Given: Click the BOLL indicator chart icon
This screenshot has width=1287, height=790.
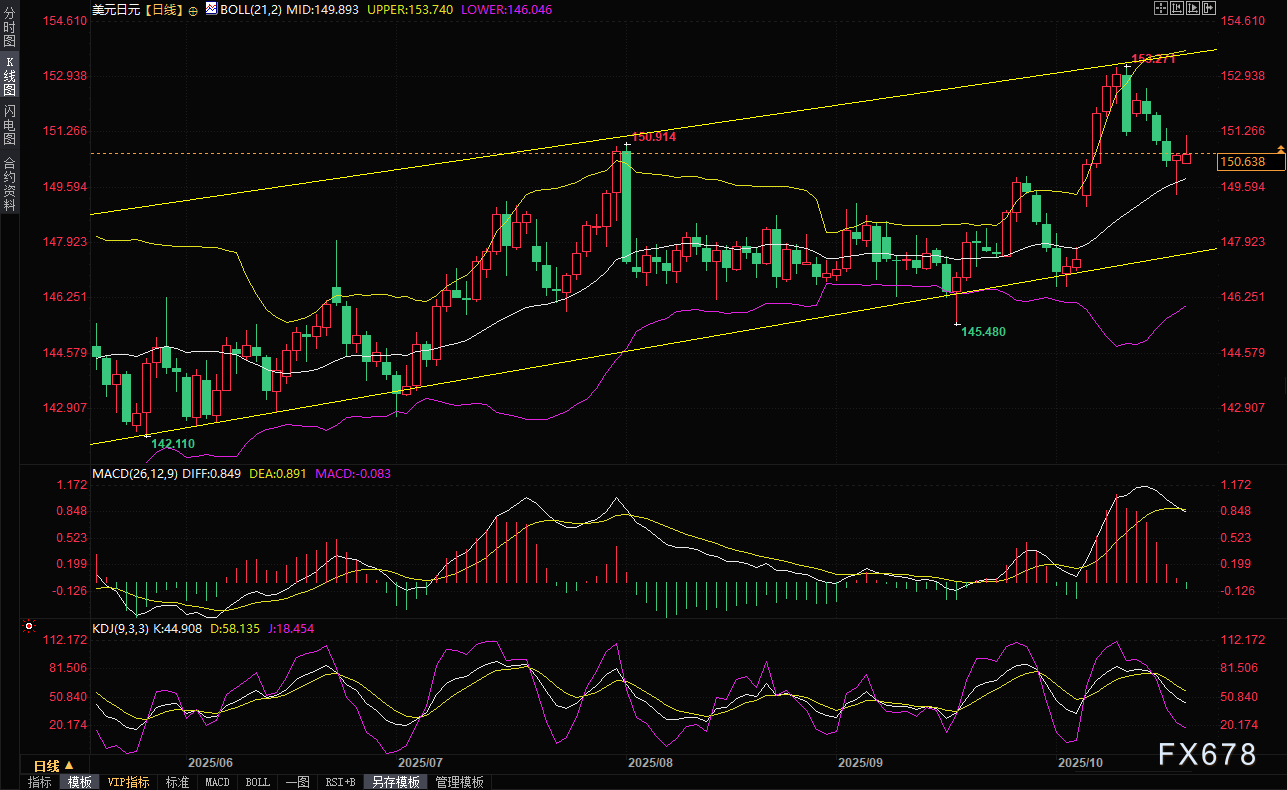Looking at the screenshot, I should 211,8.
